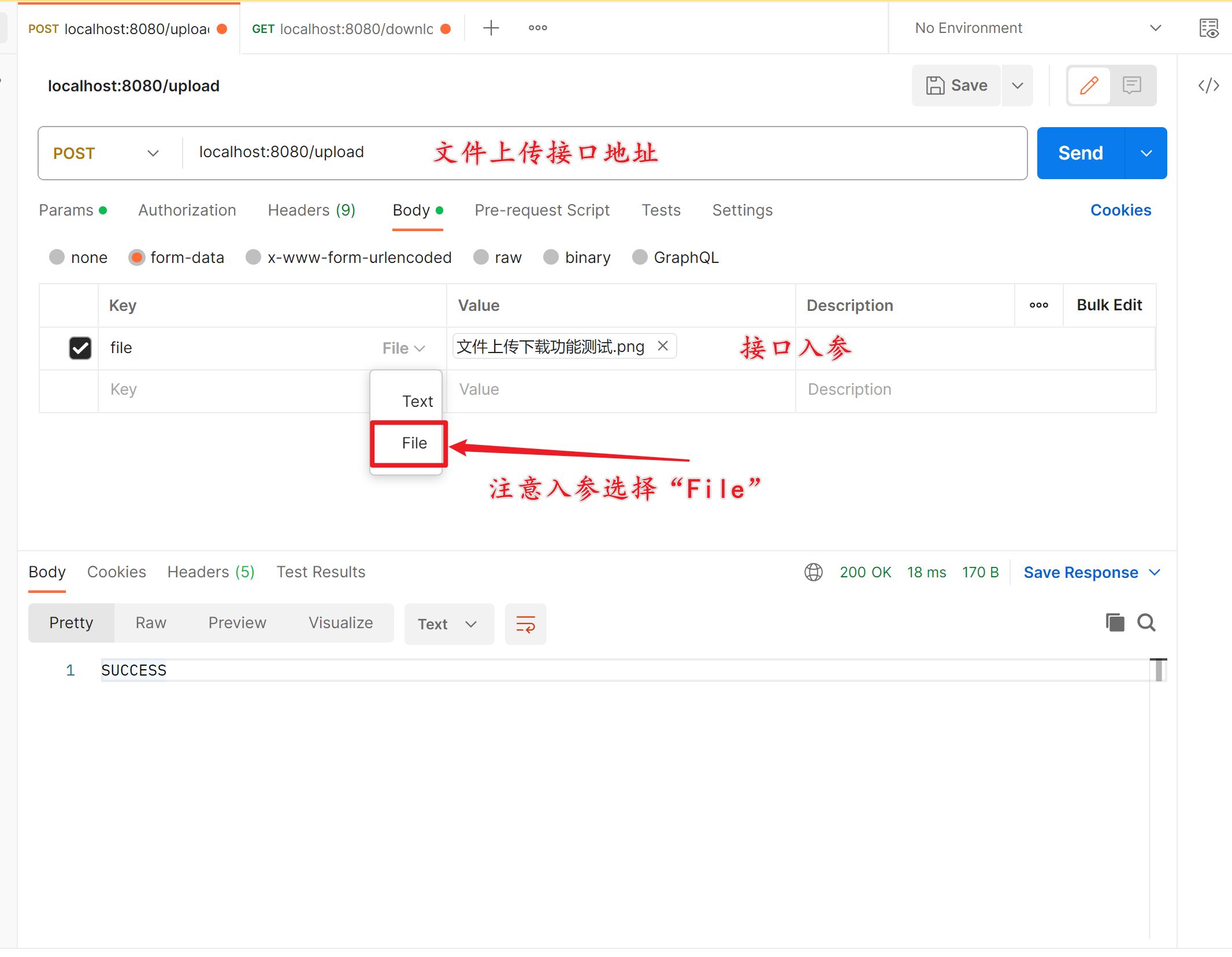This screenshot has height=957, width=1232.
Task: Click the request URL field
Action: (604, 153)
